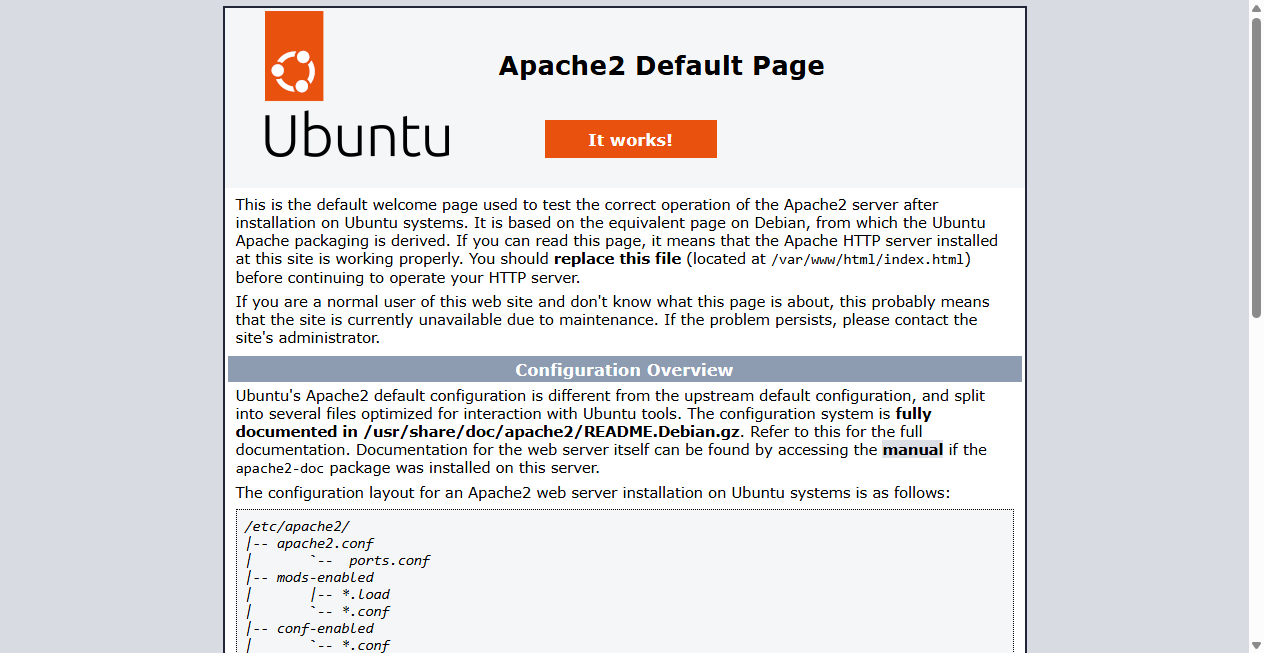Screen dimensions: 1264x653
Task: Click the "mods-enabled" tree entry
Action: (x=325, y=577)
